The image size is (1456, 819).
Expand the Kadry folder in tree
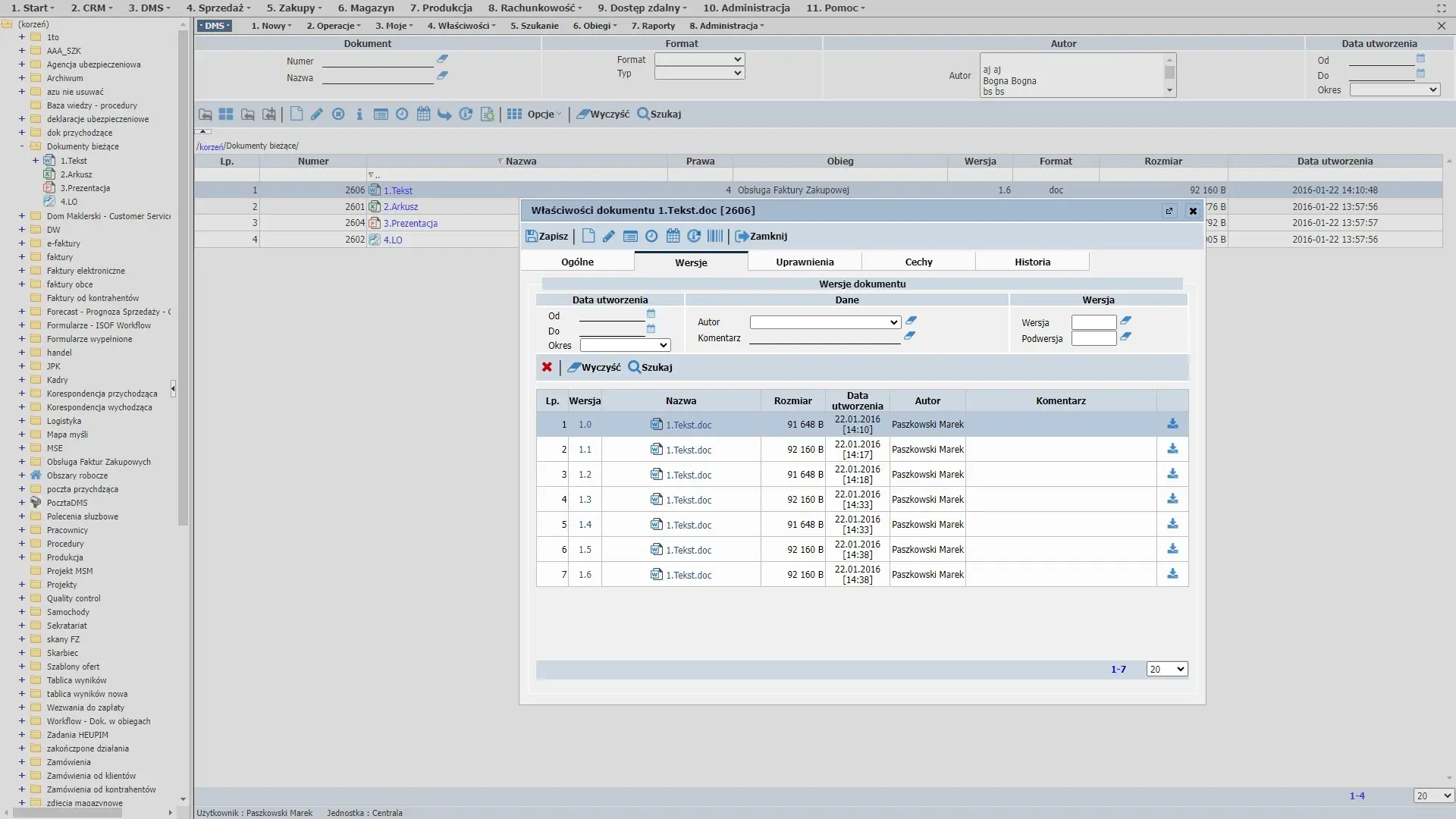click(22, 380)
